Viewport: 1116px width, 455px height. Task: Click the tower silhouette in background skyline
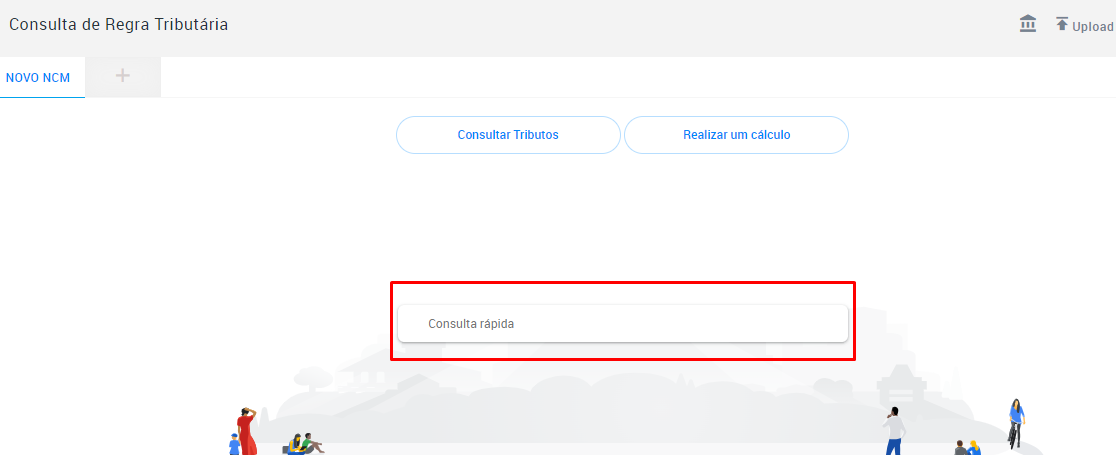click(x=902, y=385)
